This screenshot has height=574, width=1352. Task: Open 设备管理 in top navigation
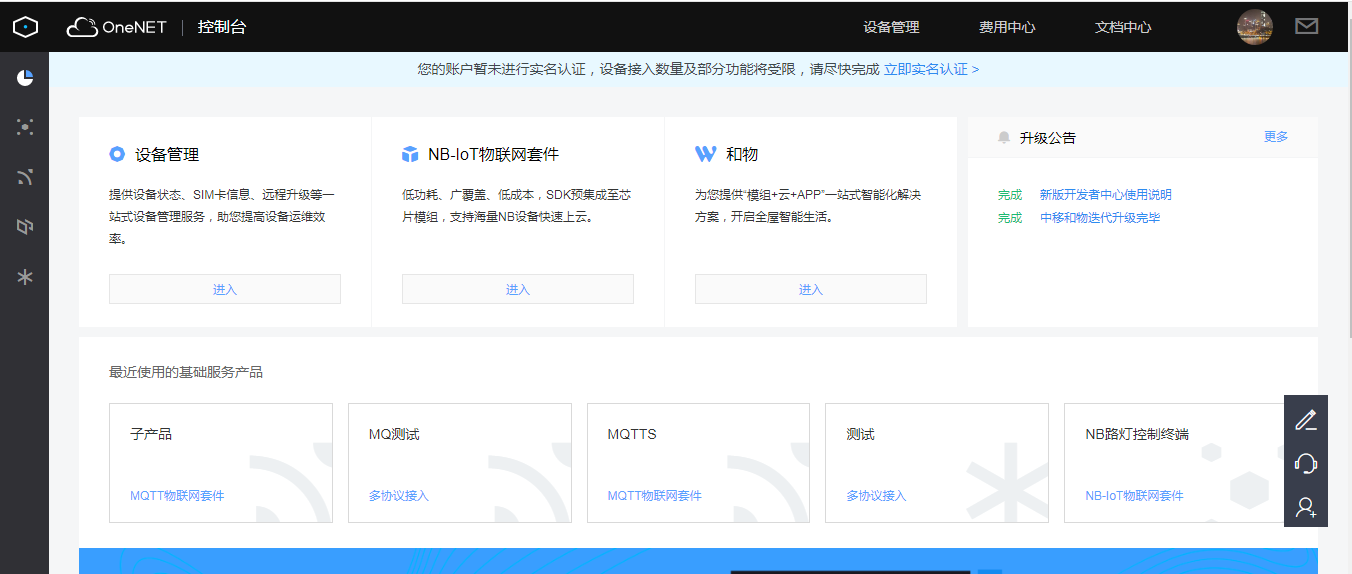point(891,27)
